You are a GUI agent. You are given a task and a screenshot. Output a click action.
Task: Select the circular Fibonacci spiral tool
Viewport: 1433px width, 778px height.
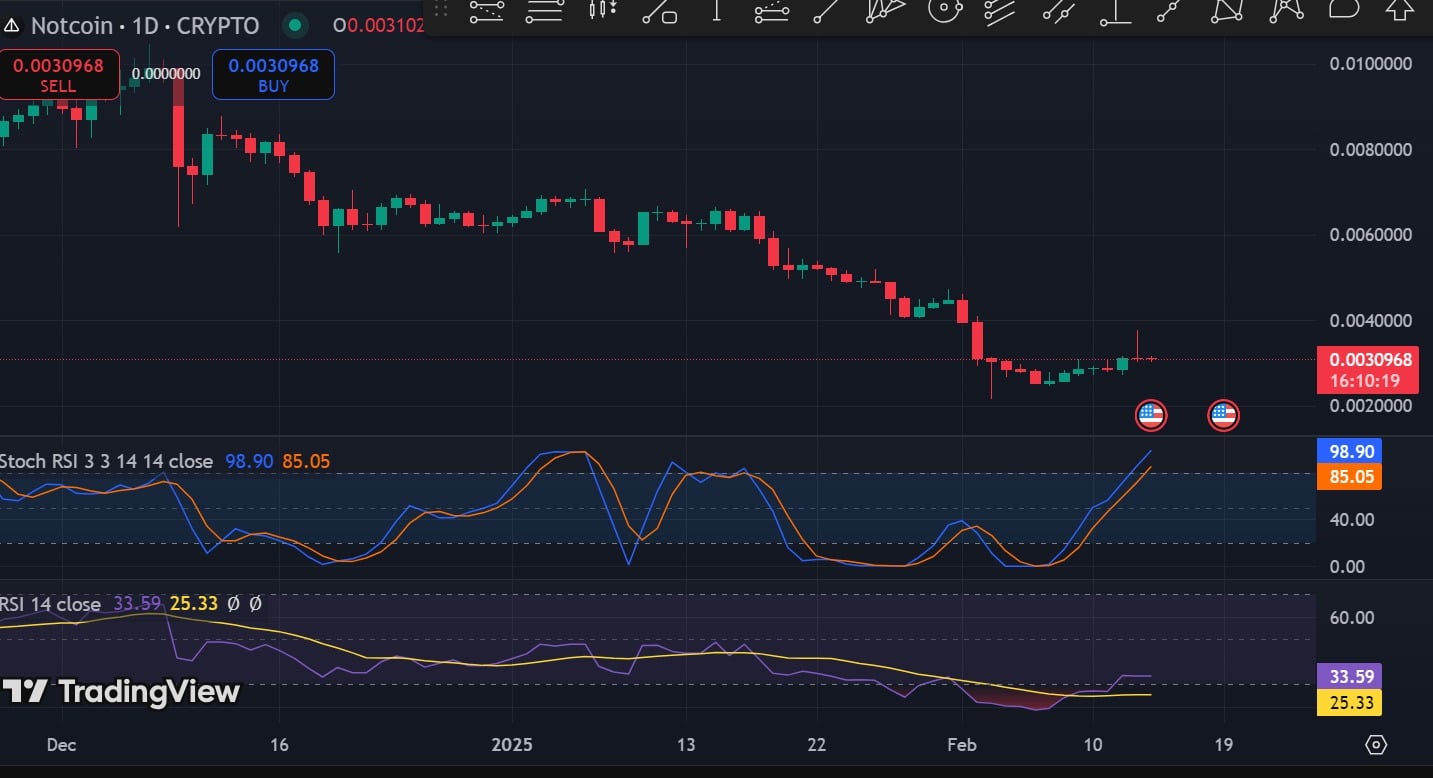click(x=943, y=10)
